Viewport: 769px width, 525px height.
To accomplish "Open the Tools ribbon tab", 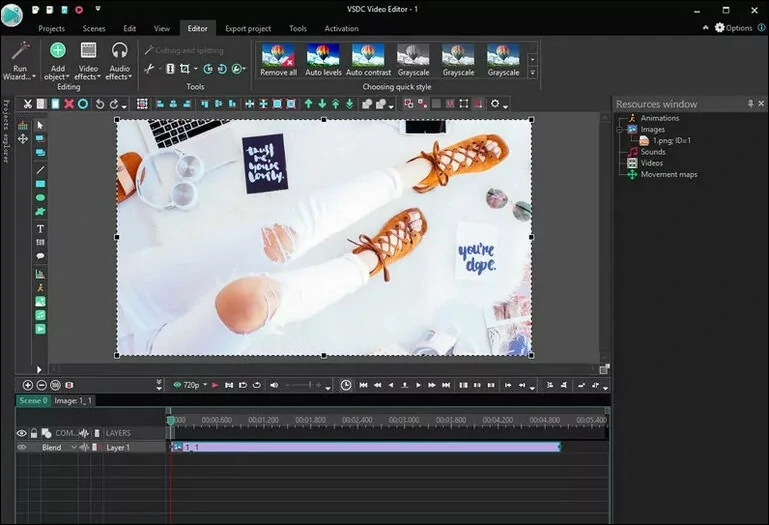I will pyautogui.click(x=298, y=28).
